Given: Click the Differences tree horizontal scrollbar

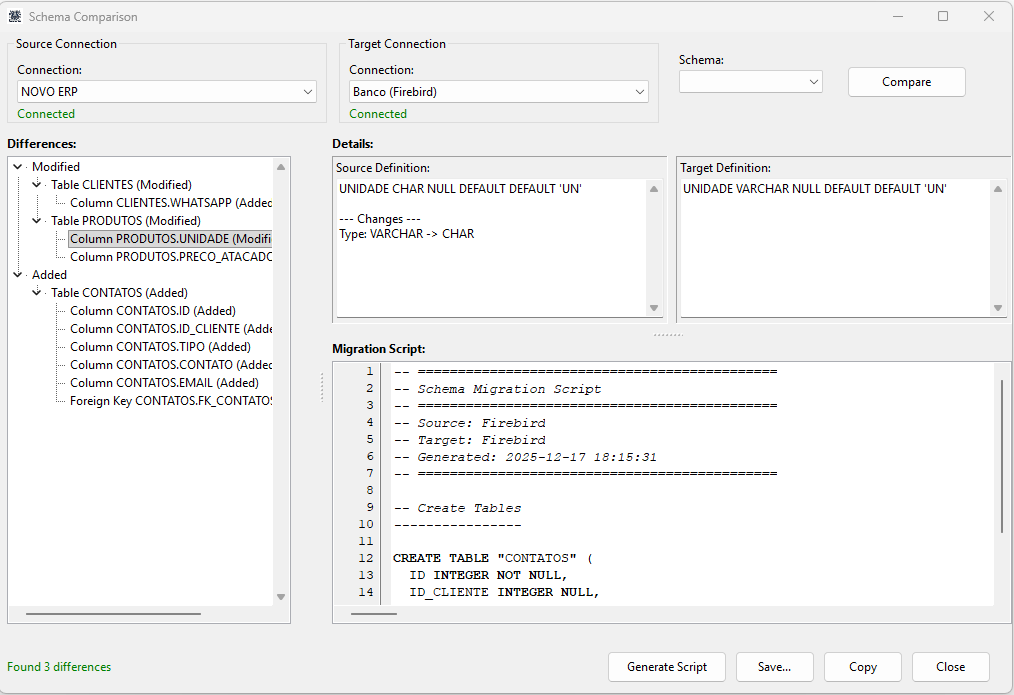Looking at the screenshot, I should pyautogui.click(x=113, y=614).
